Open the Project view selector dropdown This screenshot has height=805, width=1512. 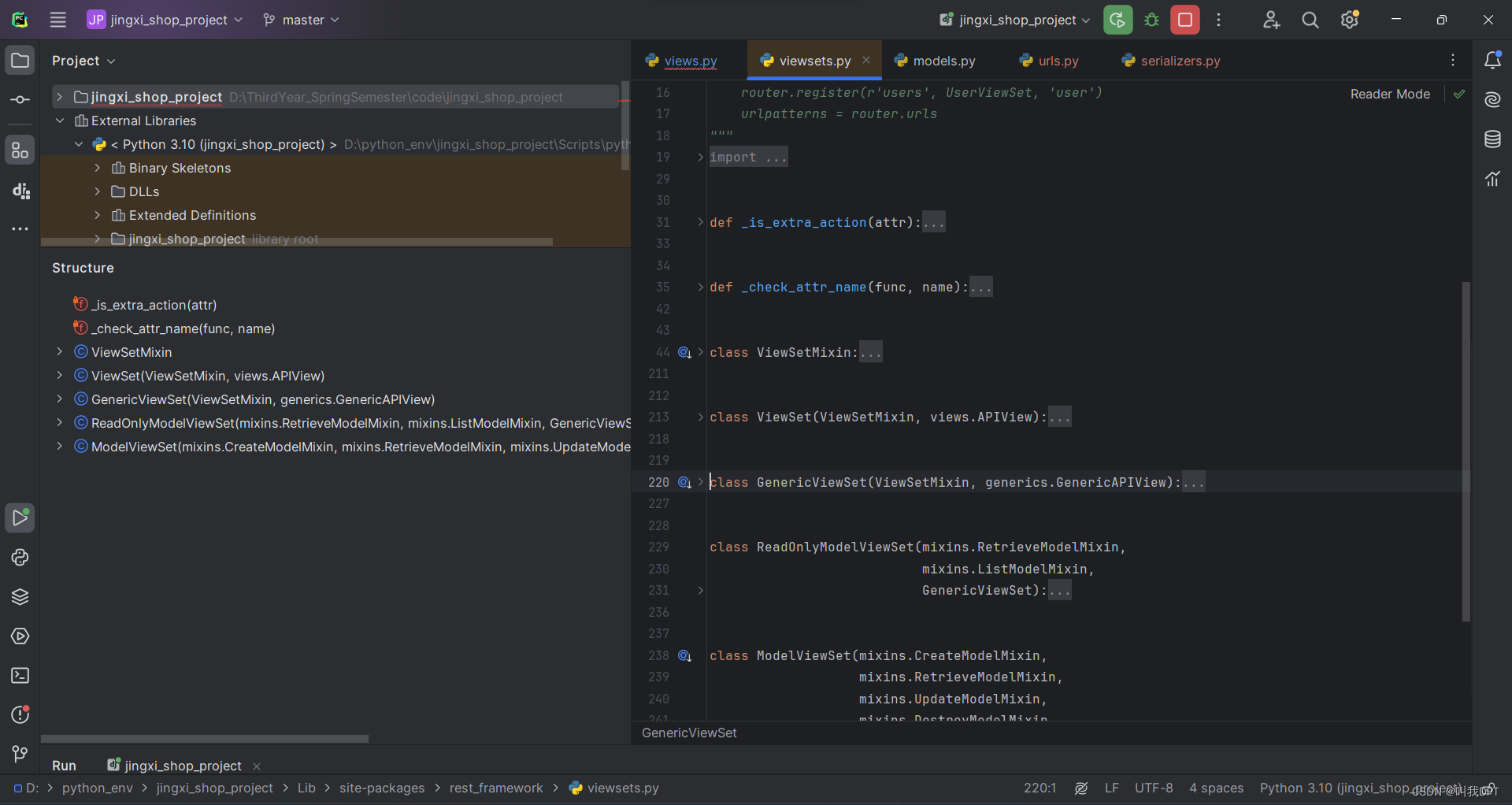click(x=83, y=61)
